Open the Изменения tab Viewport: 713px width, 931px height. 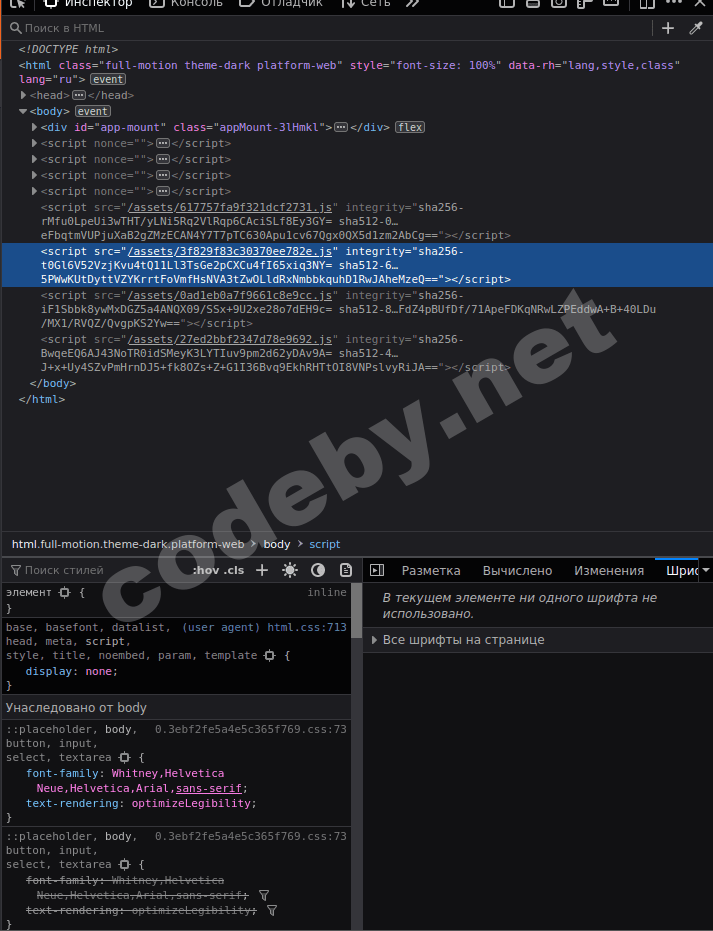(609, 571)
